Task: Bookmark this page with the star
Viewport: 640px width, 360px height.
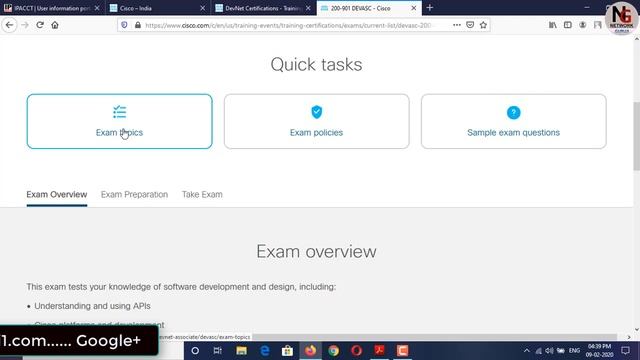Action: coord(483,25)
